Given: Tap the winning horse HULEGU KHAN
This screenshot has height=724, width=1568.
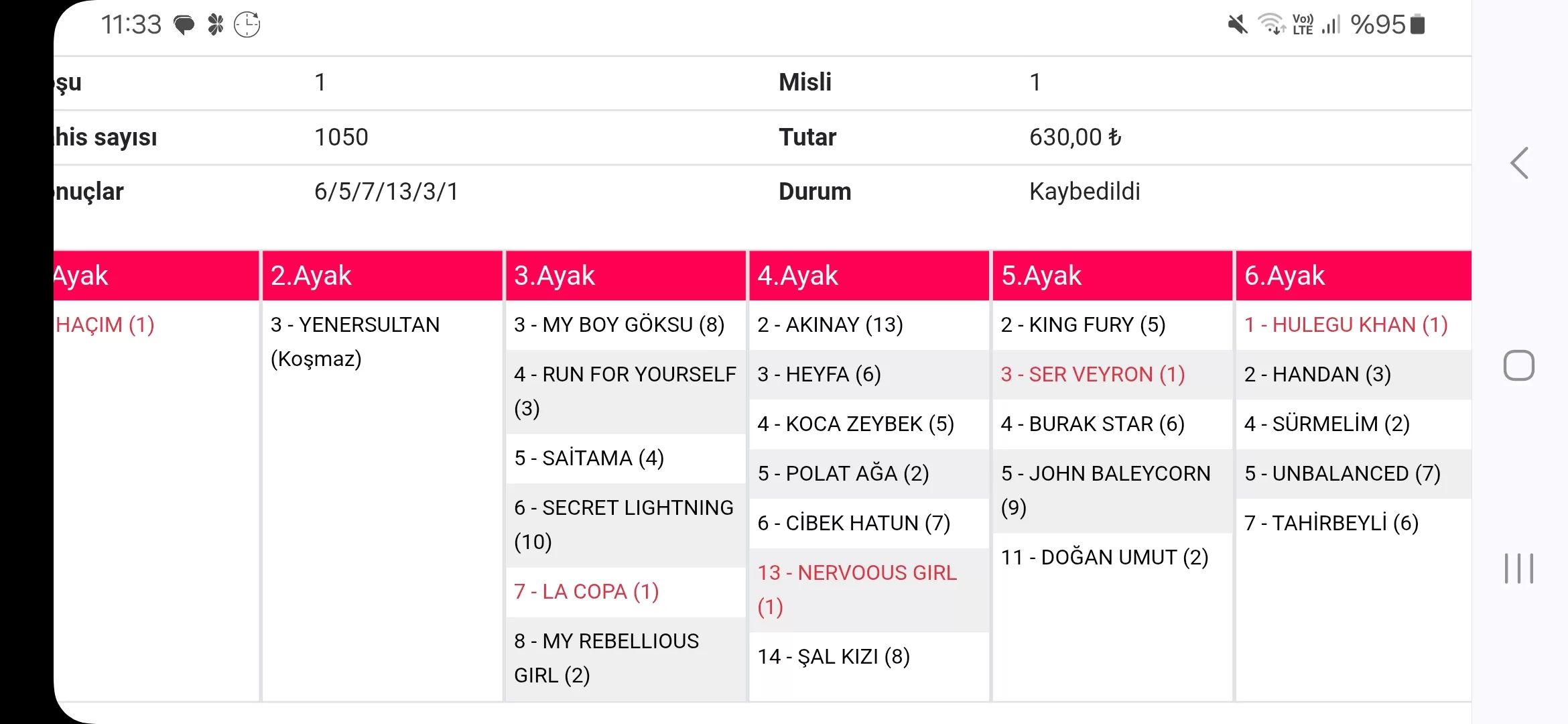Looking at the screenshot, I should point(1346,325).
